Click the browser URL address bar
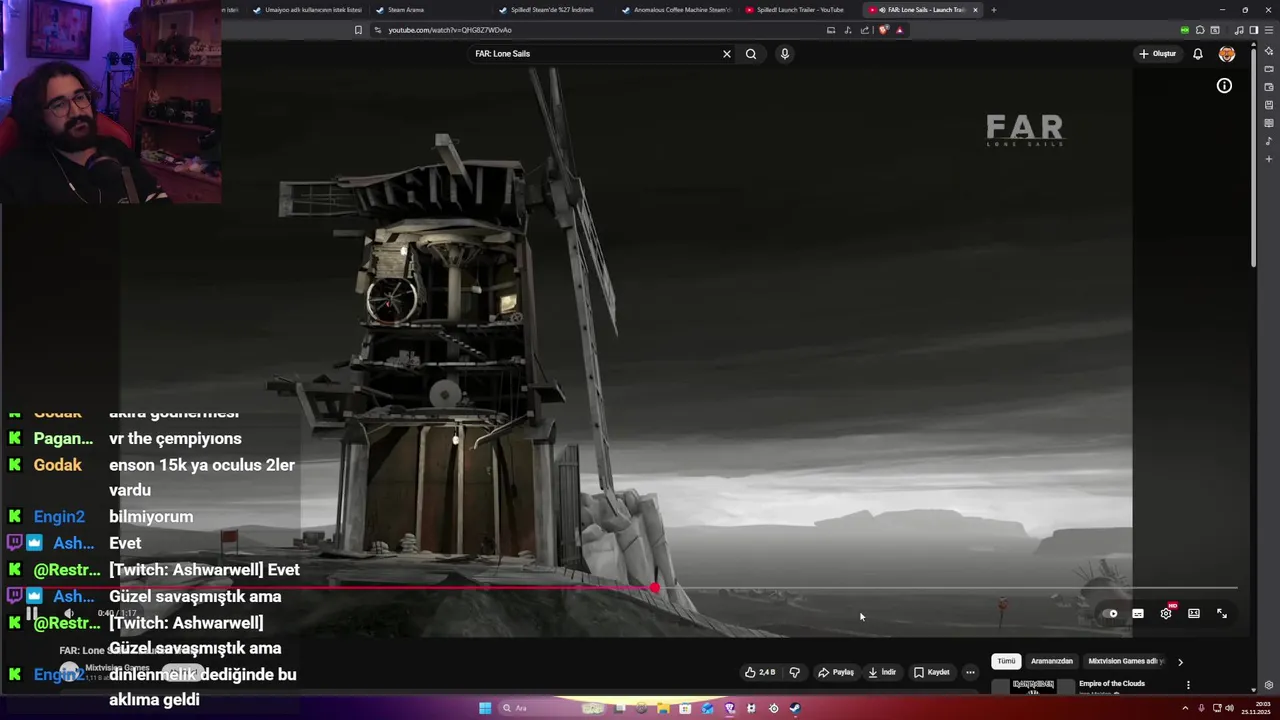Viewport: 1280px width, 720px height. click(600, 30)
